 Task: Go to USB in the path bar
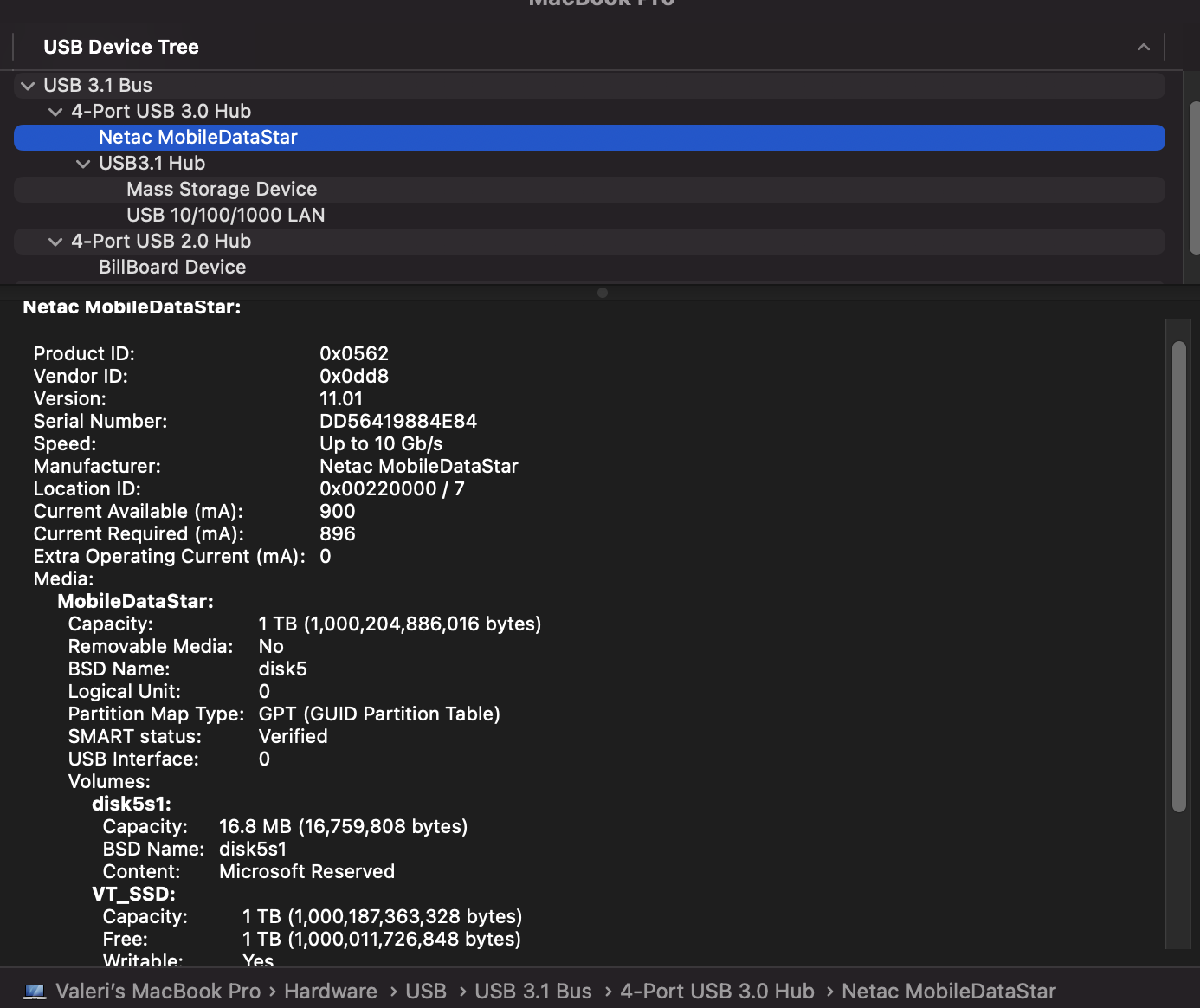[426, 992]
